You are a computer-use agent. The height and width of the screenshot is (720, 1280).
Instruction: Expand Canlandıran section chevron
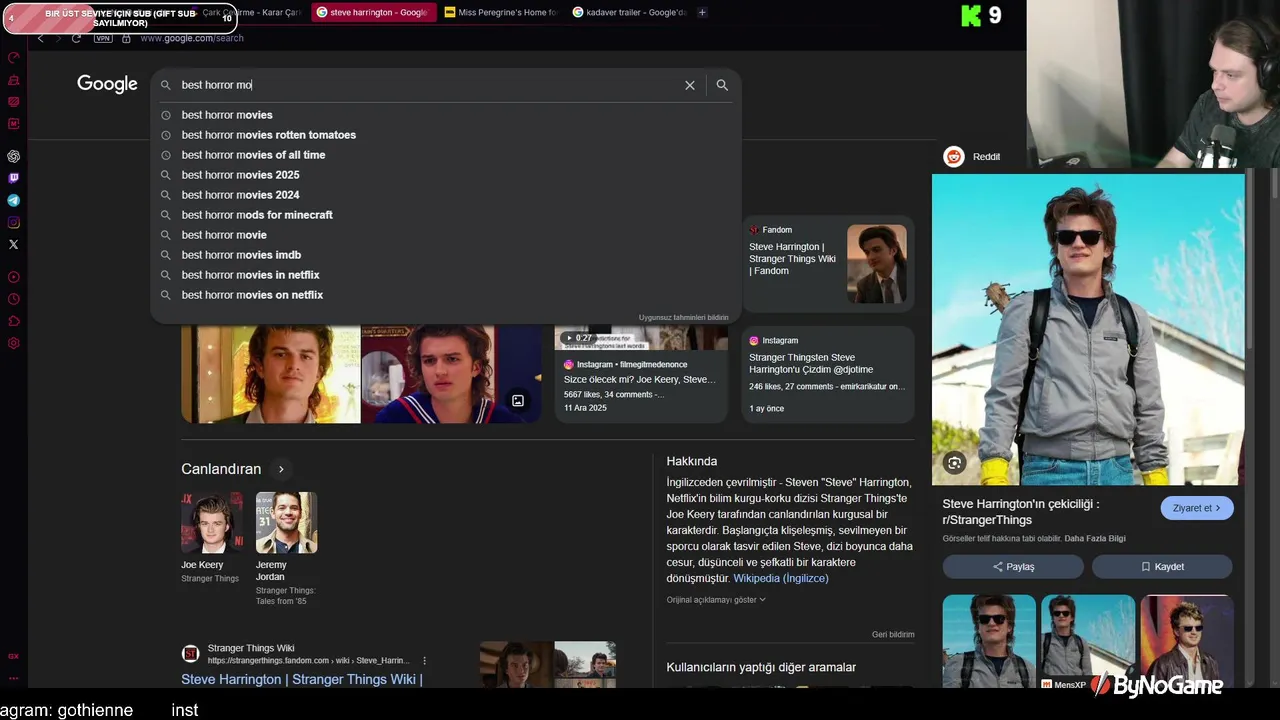pyautogui.click(x=281, y=469)
